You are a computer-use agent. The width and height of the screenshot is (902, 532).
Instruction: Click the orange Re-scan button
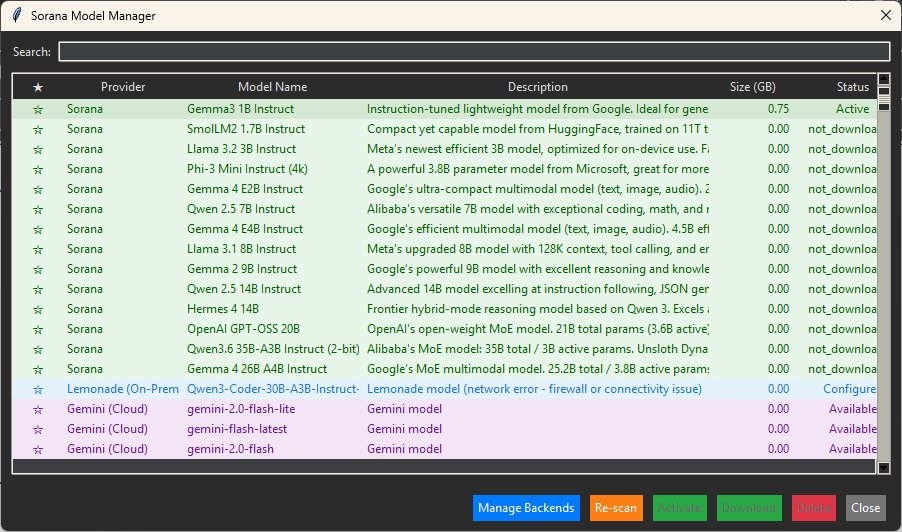click(616, 508)
